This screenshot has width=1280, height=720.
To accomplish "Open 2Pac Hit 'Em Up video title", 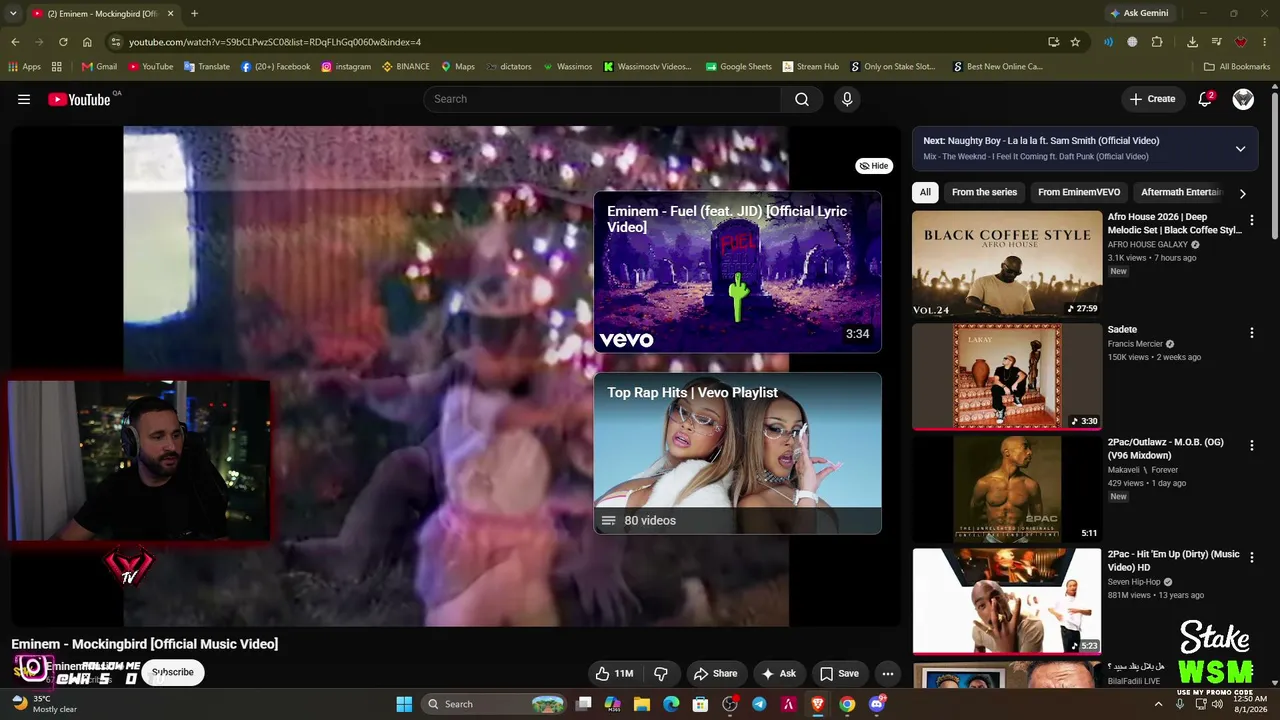I will pyautogui.click(x=1173, y=561).
